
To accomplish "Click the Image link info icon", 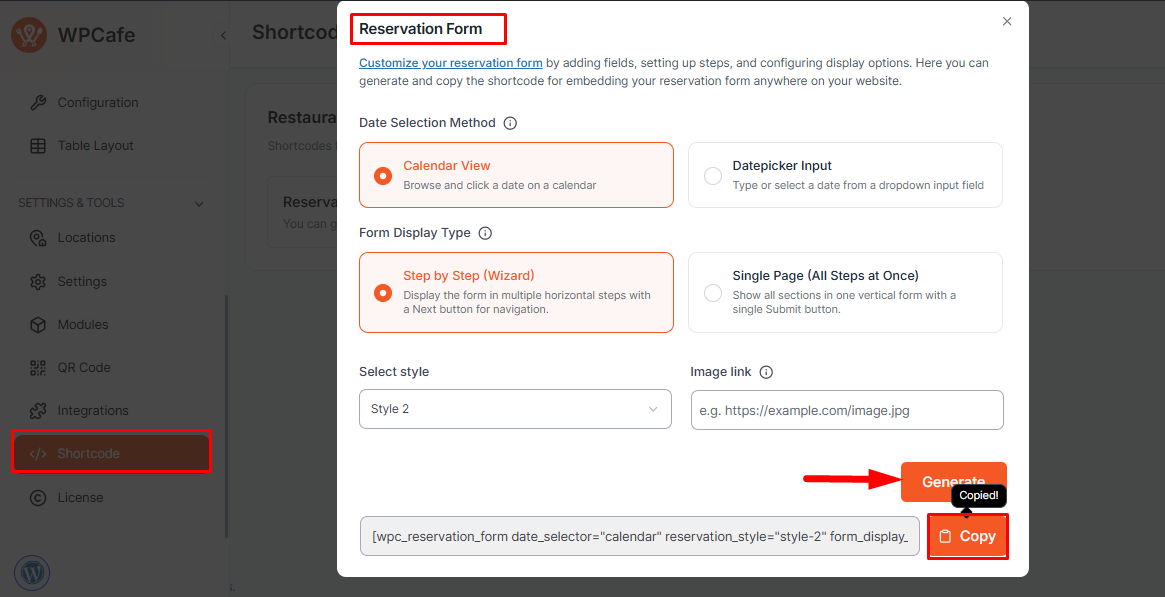I will (x=766, y=372).
